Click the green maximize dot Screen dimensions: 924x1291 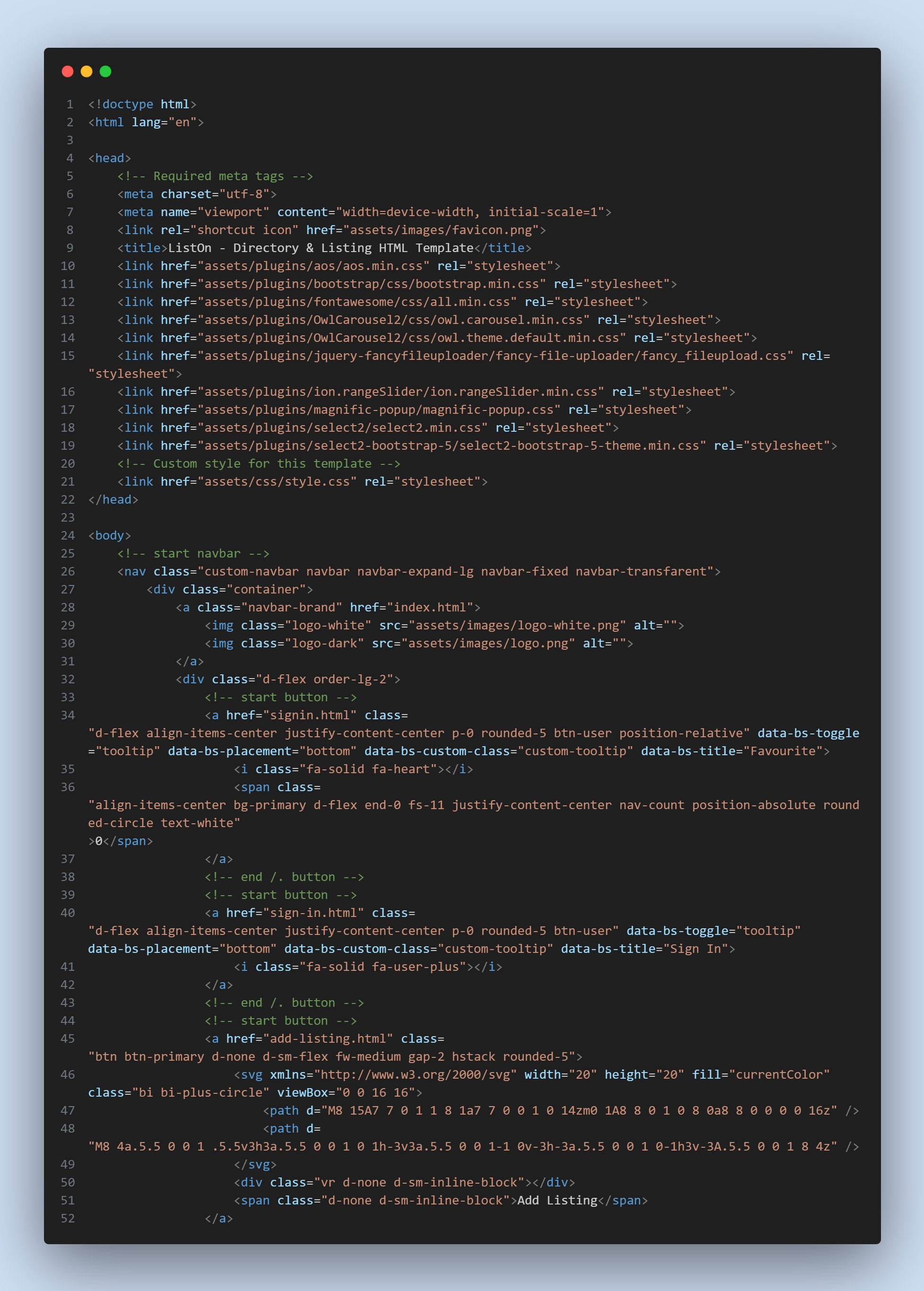105,71
